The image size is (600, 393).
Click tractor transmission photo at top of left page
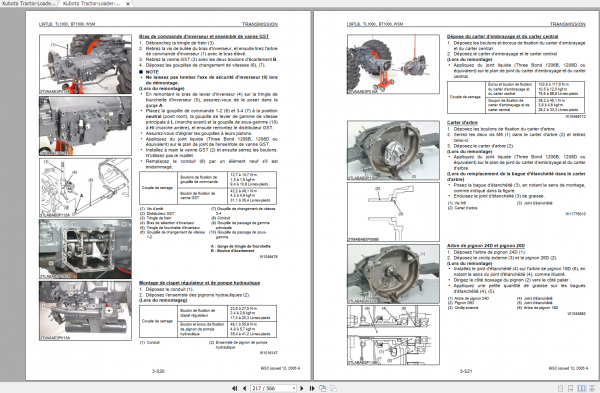coord(85,64)
